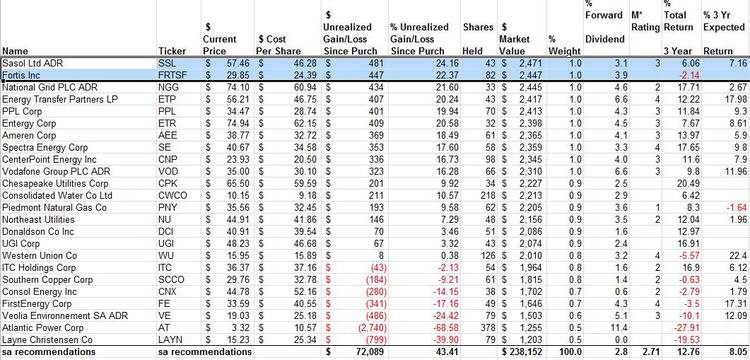Click the 378 shares held cell
Screen dimensions: 750x360
tap(479, 328)
